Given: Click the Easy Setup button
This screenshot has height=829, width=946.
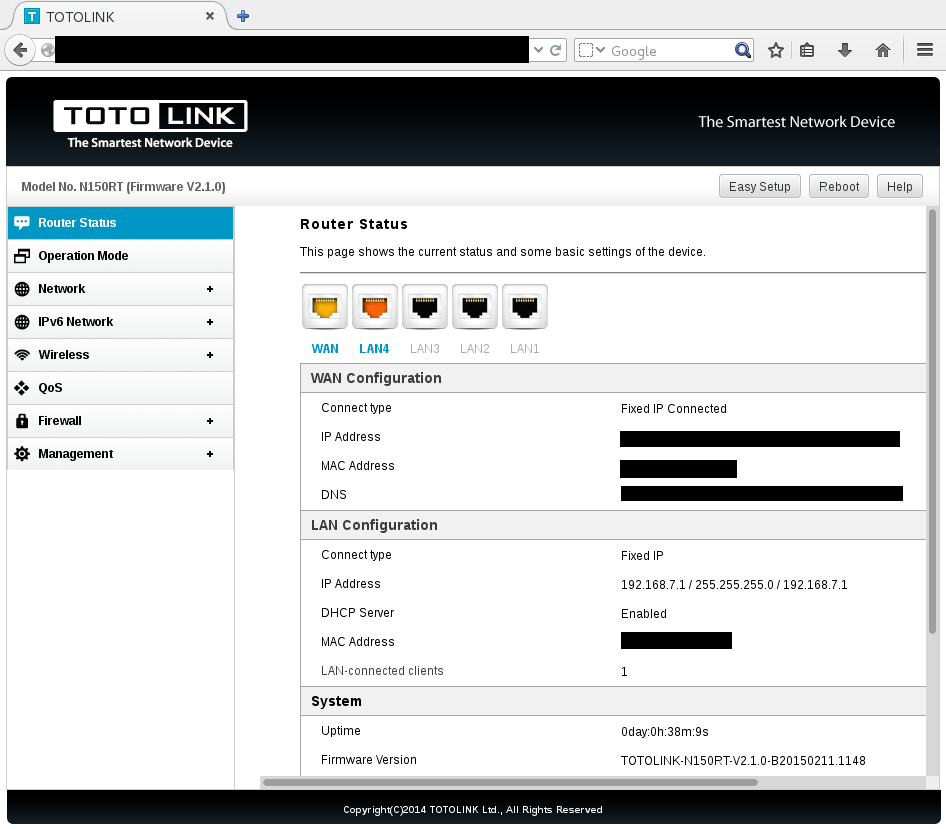Looking at the screenshot, I should pos(760,186).
